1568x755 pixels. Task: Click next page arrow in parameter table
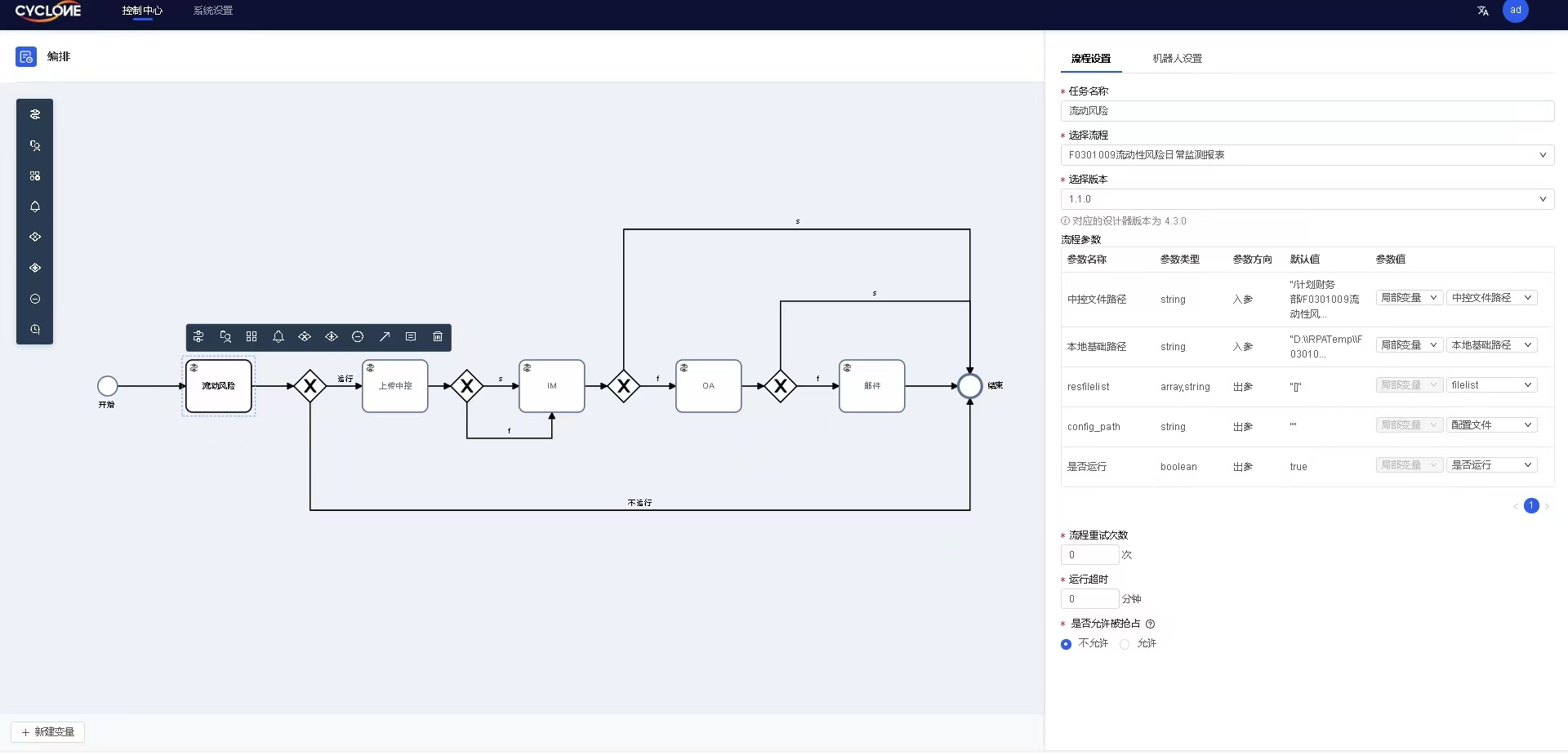[x=1547, y=507]
